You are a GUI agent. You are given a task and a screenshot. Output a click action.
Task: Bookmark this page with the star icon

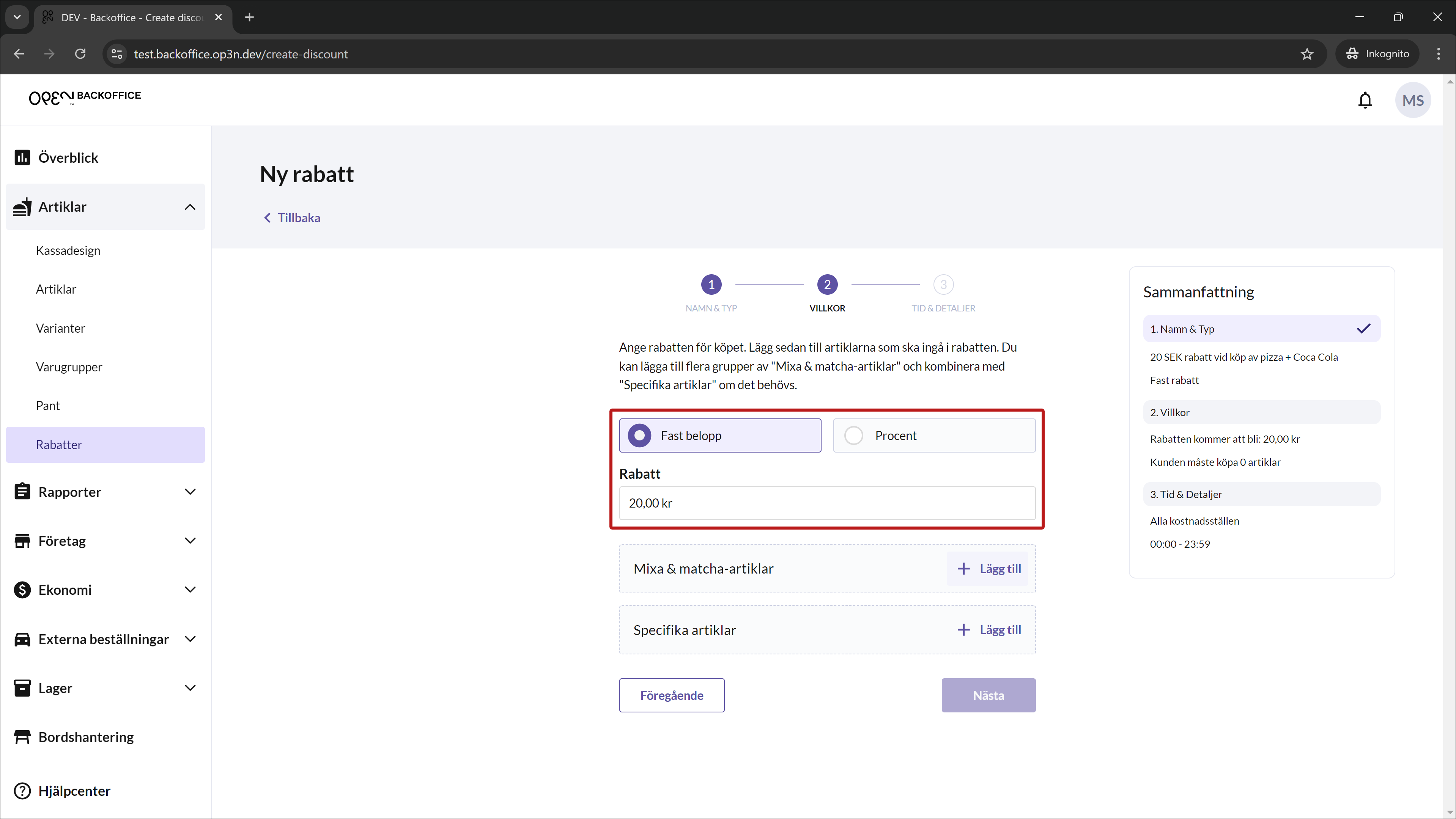1307,54
